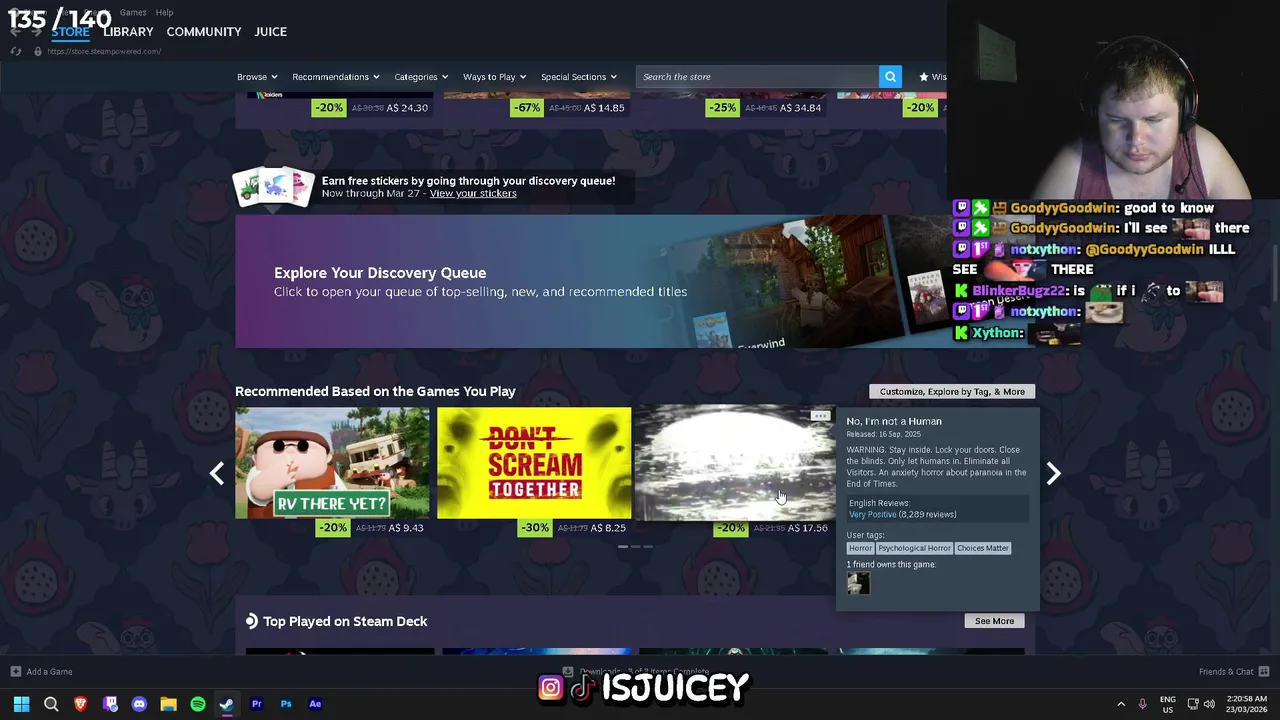The width and height of the screenshot is (1280, 720).
Task: Click Customize, Explore by Tag, & More
Action: [x=952, y=392]
